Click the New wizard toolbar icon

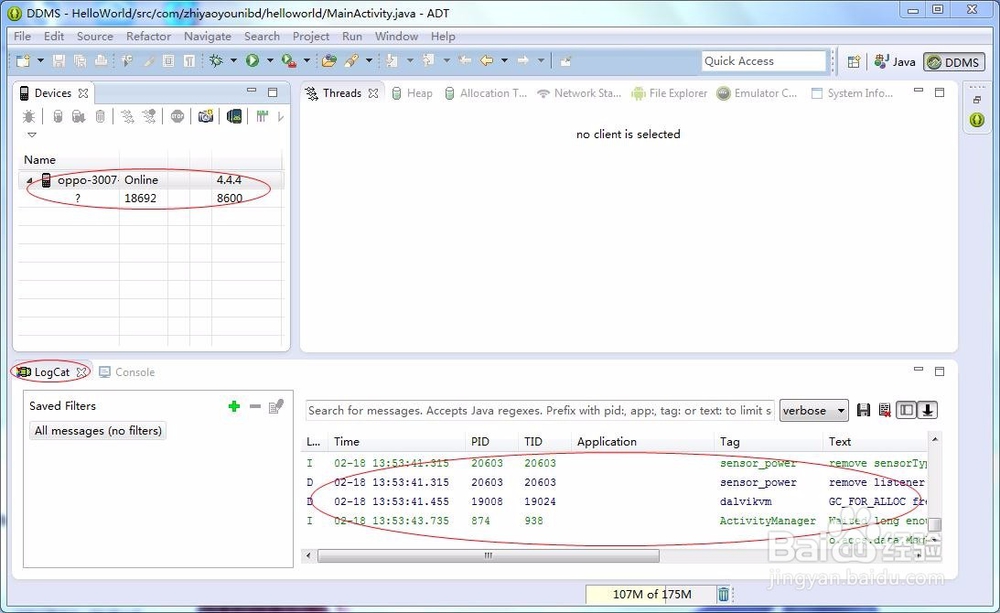(x=23, y=61)
